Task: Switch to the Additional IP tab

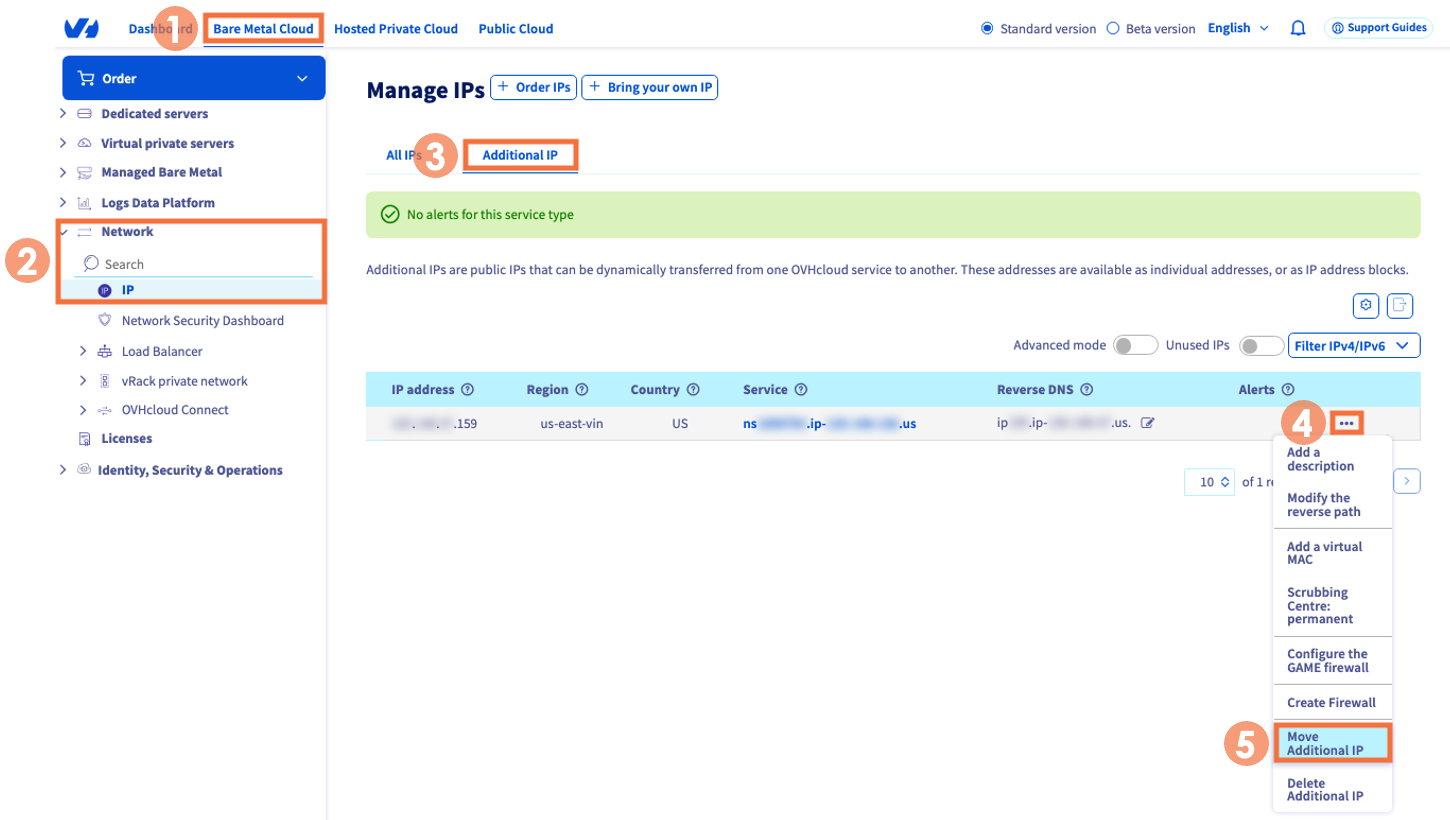Action: [x=520, y=156]
